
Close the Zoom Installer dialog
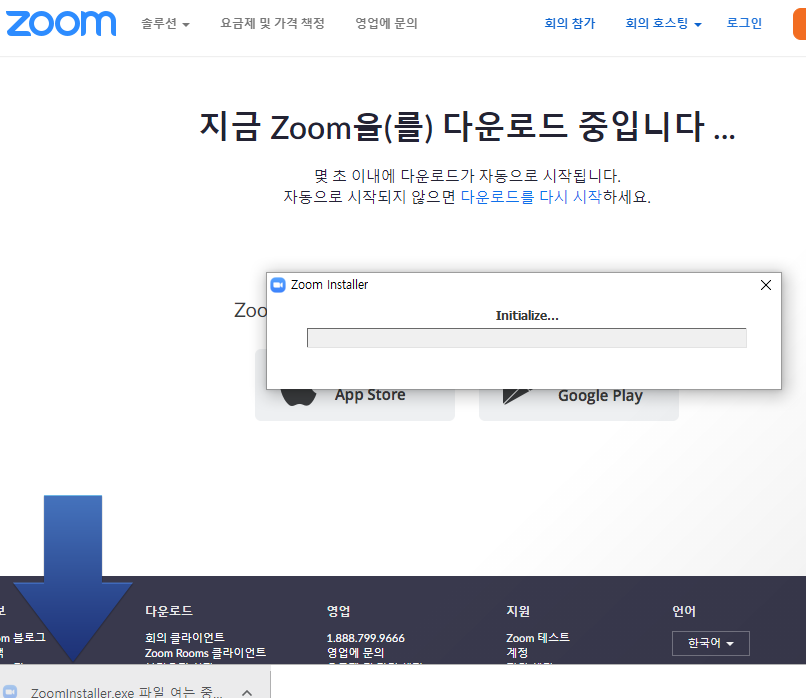click(765, 285)
